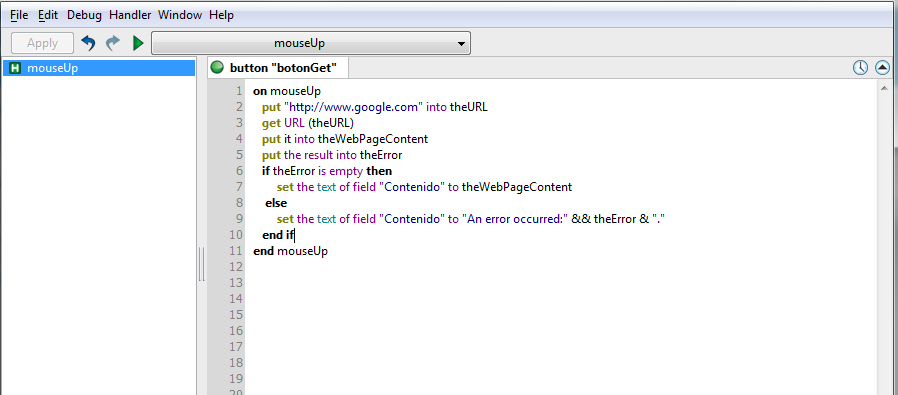Open the Debug menu
The height and width of the screenshot is (395, 898).
pyautogui.click(x=84, y=15)
